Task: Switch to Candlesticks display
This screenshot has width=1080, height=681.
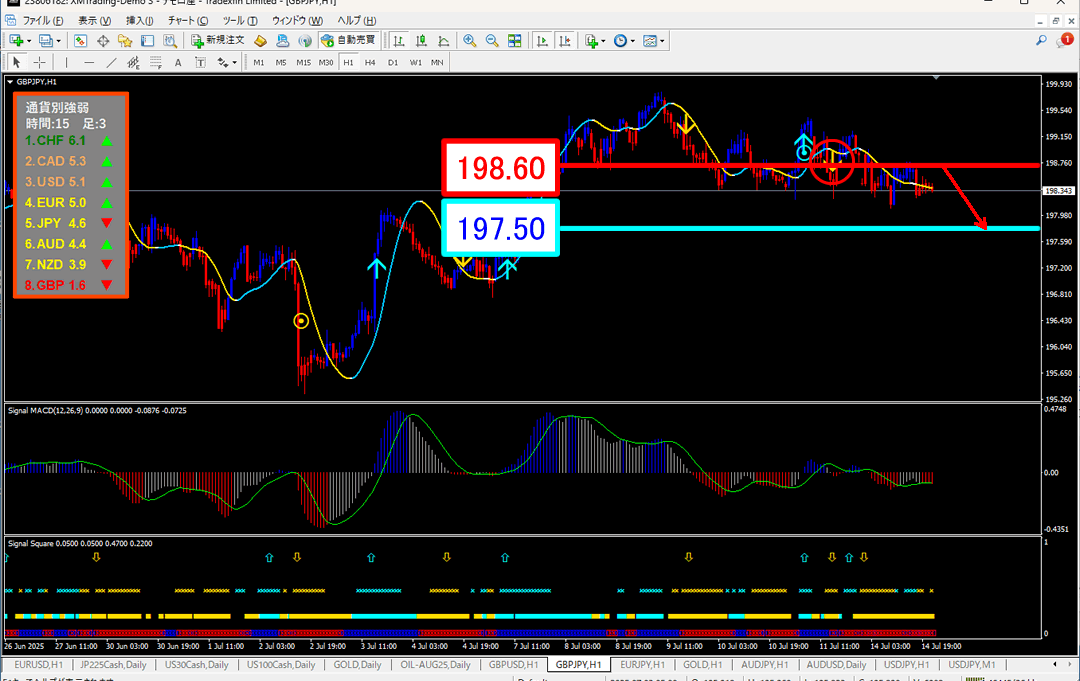Action: (421, 41)
